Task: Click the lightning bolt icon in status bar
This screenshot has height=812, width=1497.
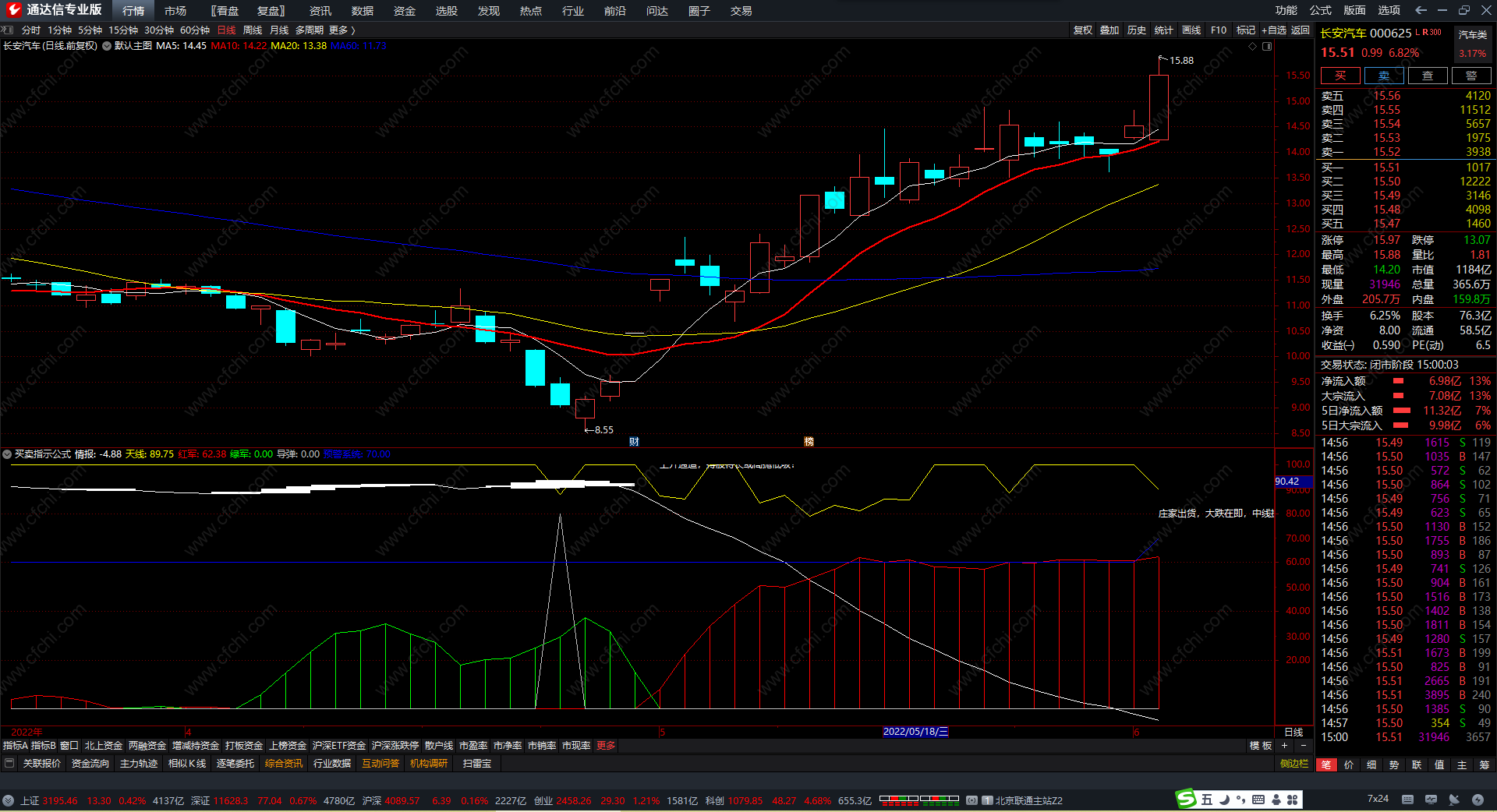Action: pyautogui.click(x=1478, y=800)
